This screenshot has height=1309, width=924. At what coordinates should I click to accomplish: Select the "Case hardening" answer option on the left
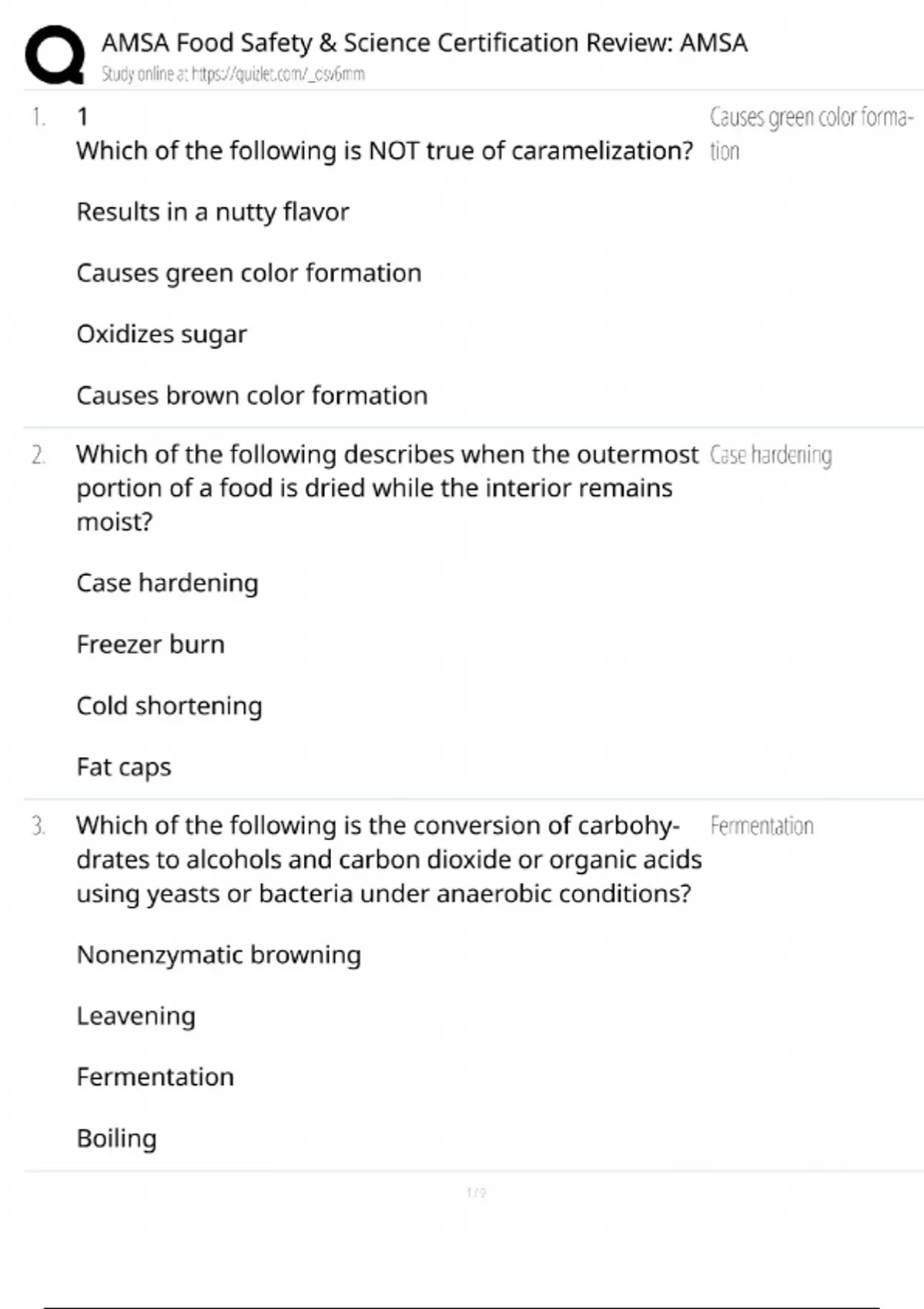click(x=167, y=583)
